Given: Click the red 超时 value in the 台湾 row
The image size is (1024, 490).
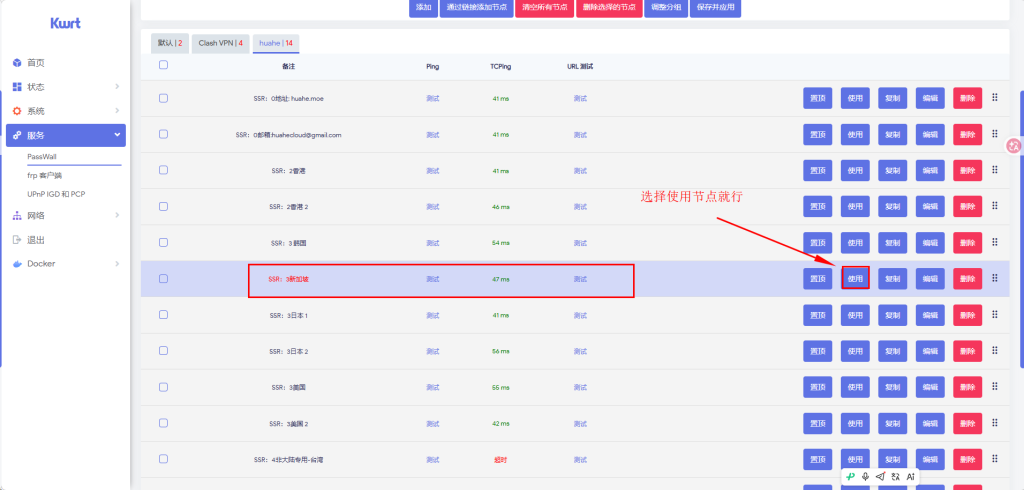Looking at the screenshot, I should 500,459.
